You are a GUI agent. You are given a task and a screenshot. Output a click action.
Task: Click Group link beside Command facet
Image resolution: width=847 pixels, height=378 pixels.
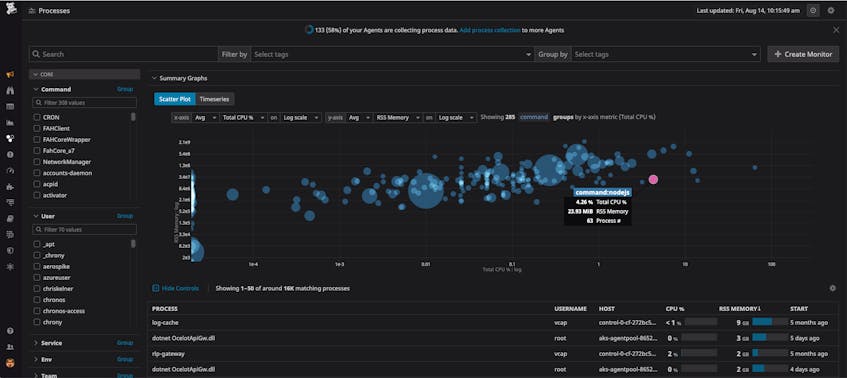(x=125, y=89)
